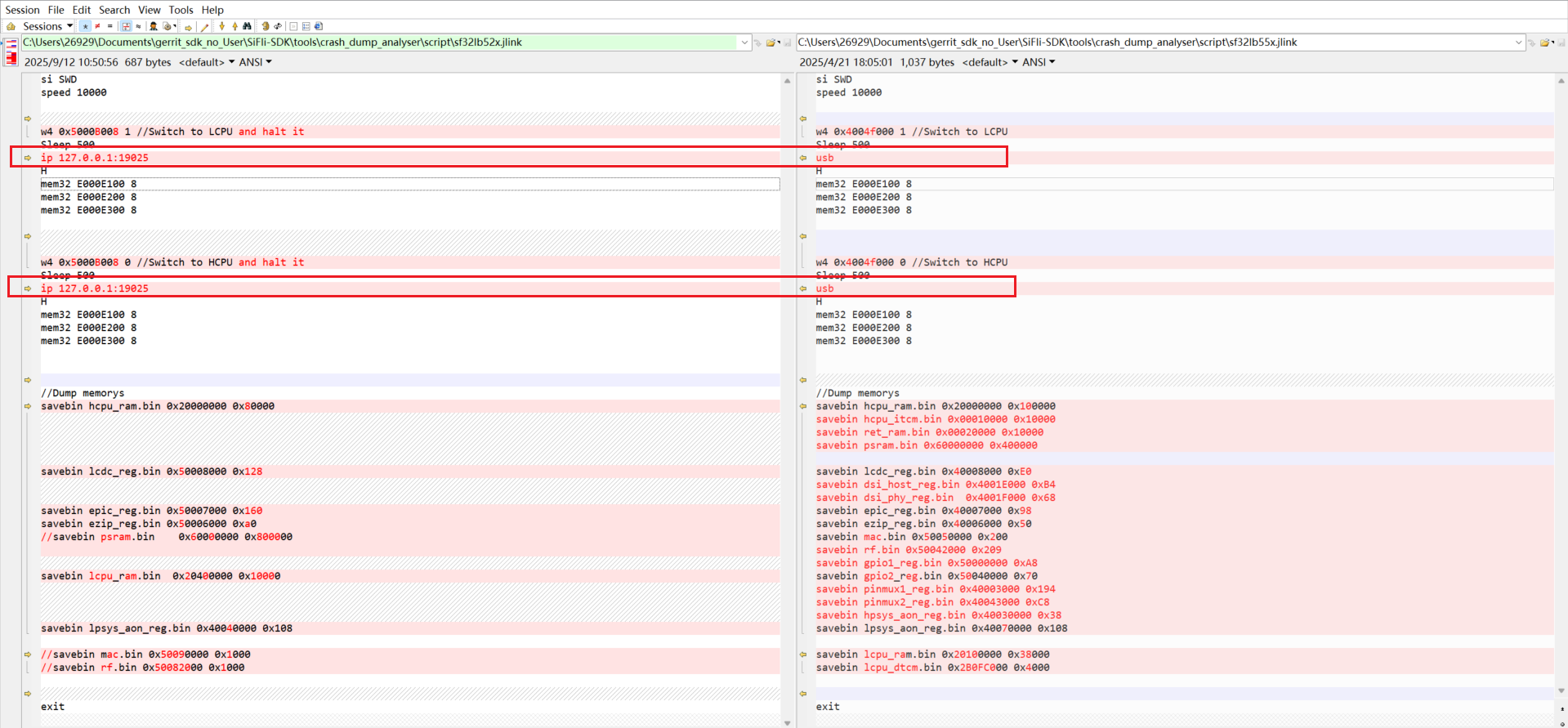
Task: Open the Search menu
Action: click(x=114, y=10)
